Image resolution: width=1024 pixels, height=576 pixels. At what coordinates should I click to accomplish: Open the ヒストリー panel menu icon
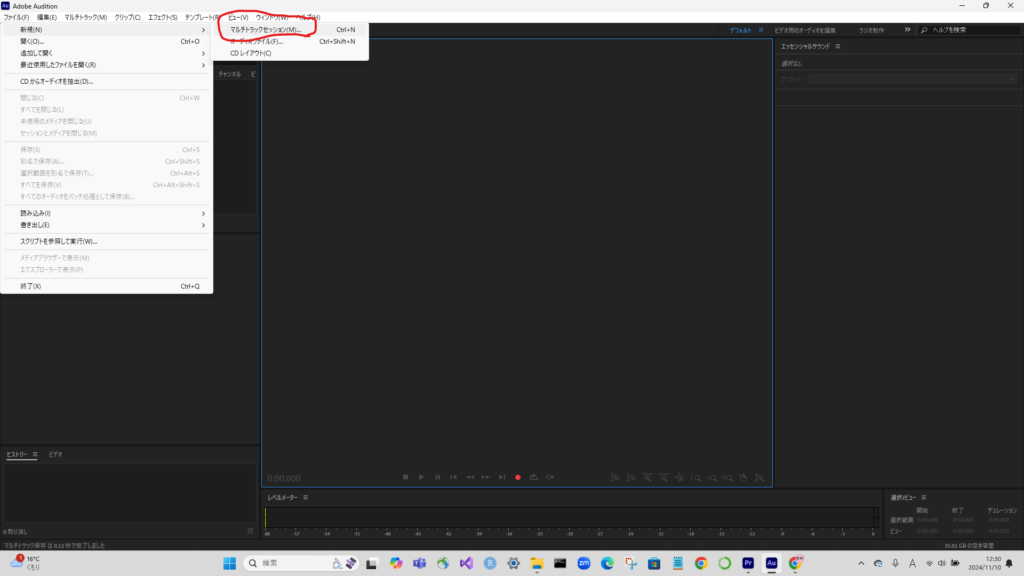tap(36, 454)
